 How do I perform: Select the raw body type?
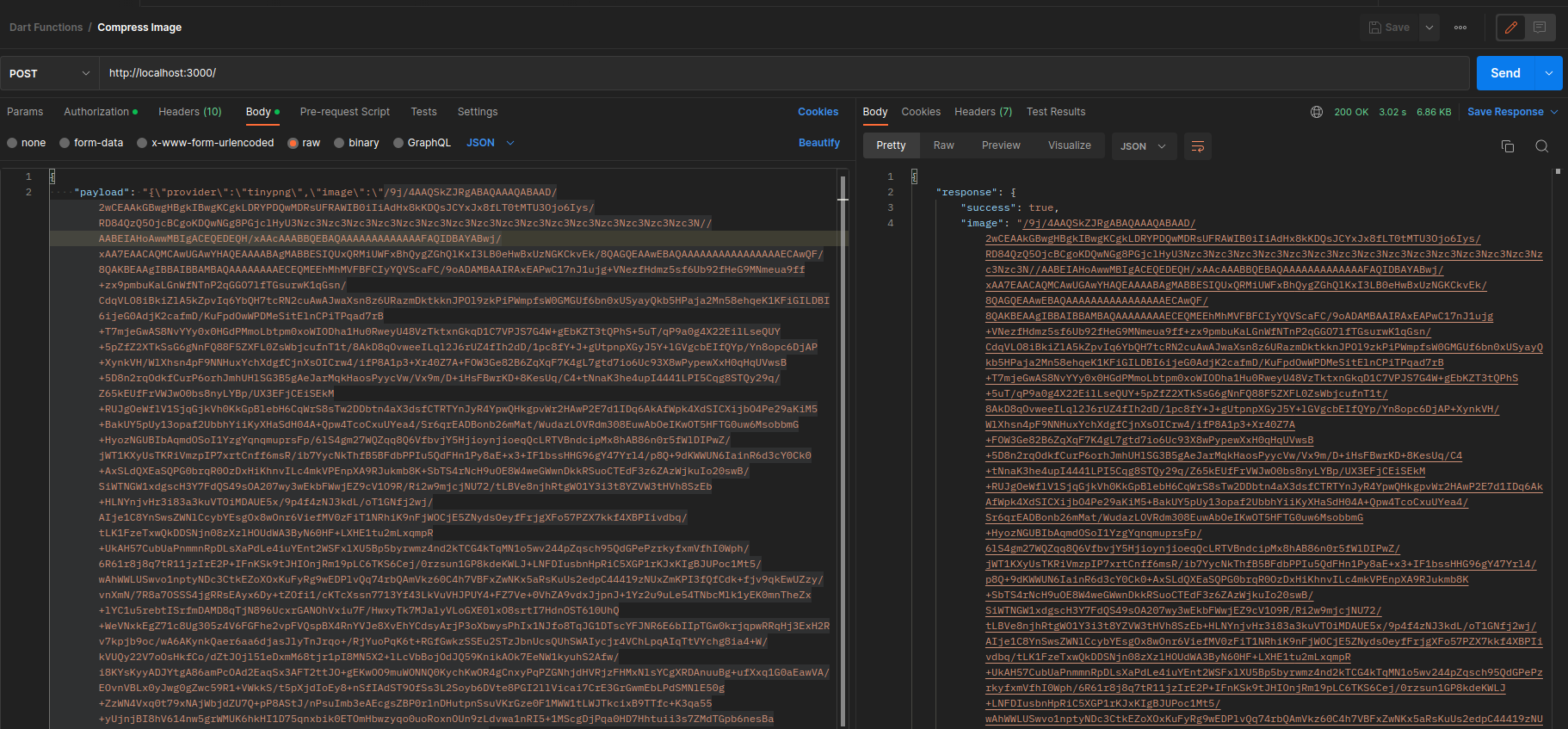[x=304, y=143]
